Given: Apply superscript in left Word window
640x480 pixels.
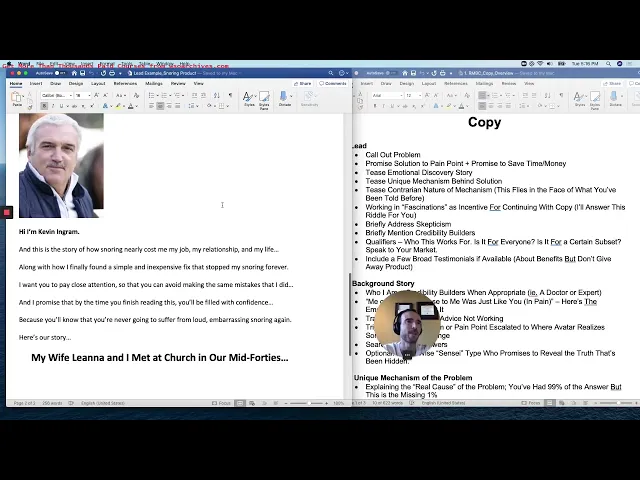Looking at the screenshot, I should (92, 106).
